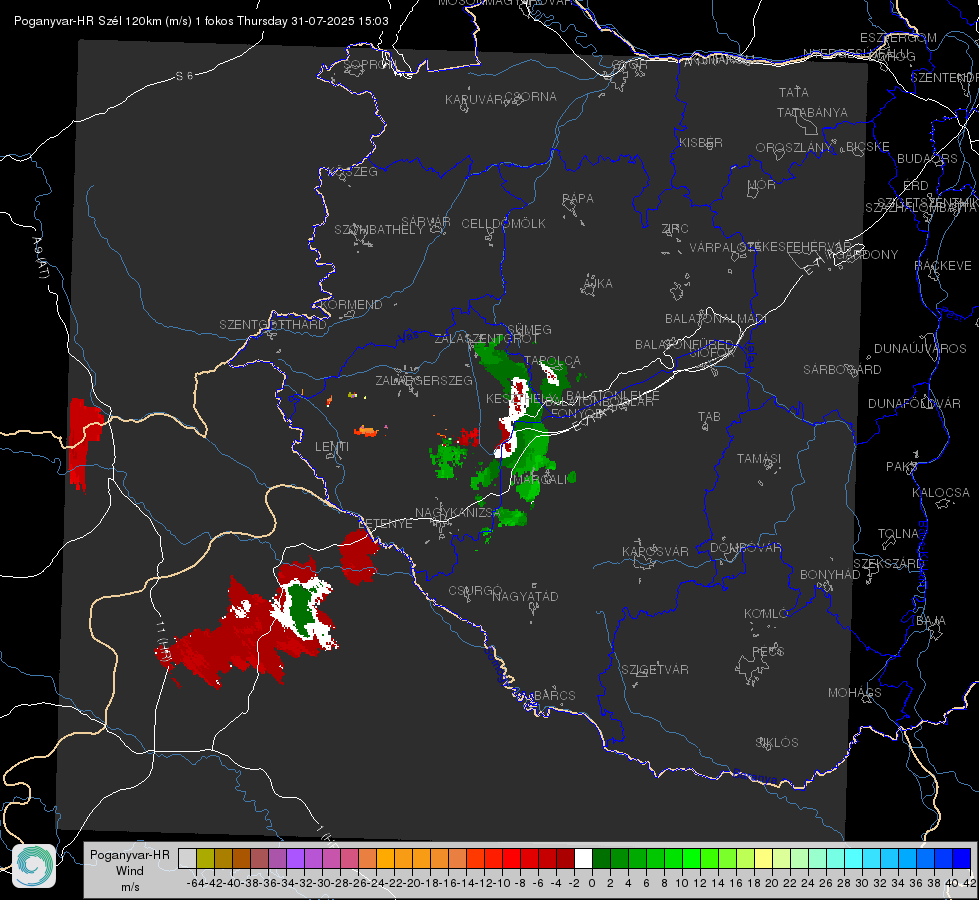The width and height of the screenshot is (979, 900).
Task: Select the KAPUVAR label
Action: (x=475, y=100)
